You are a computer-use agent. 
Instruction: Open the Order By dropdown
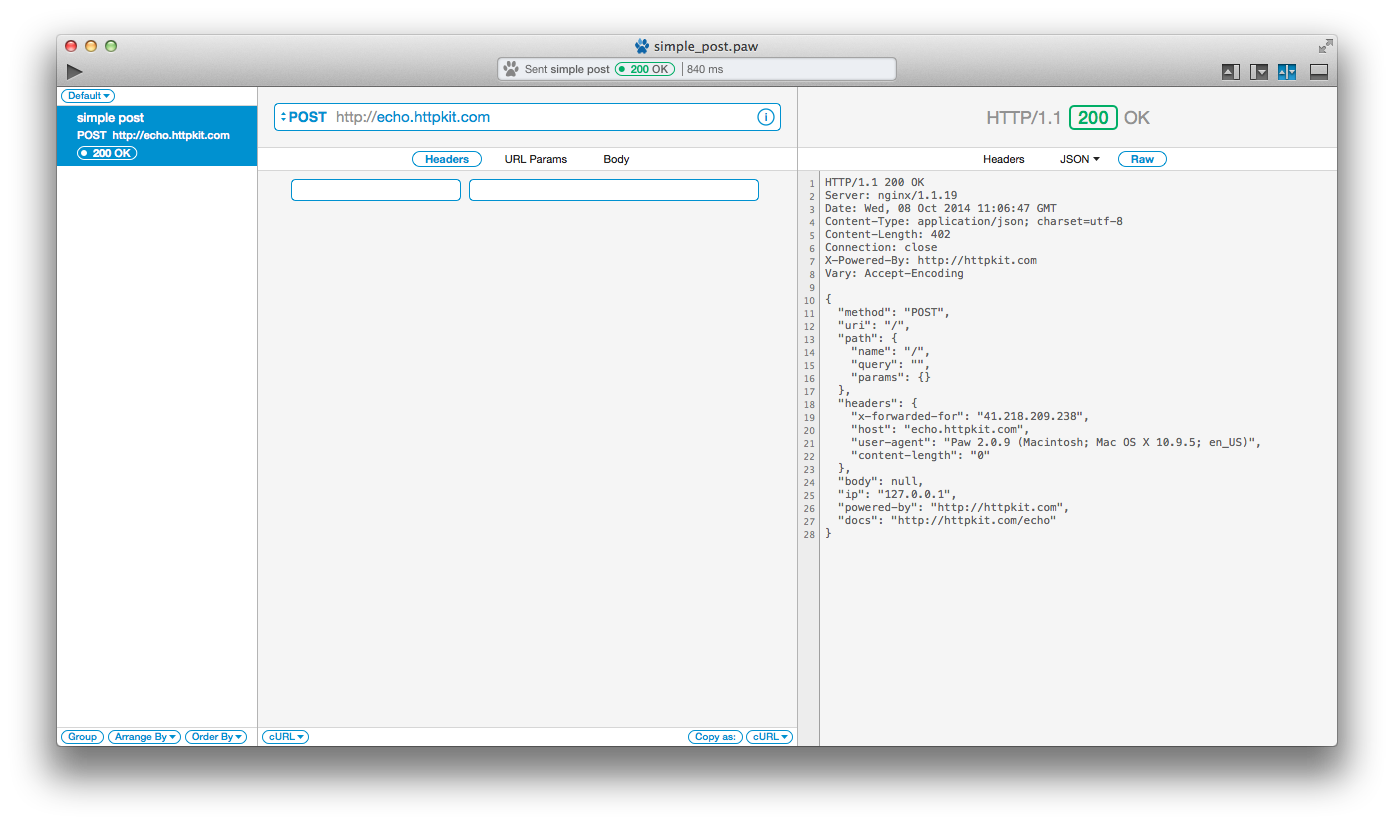(x=217, y=737)
